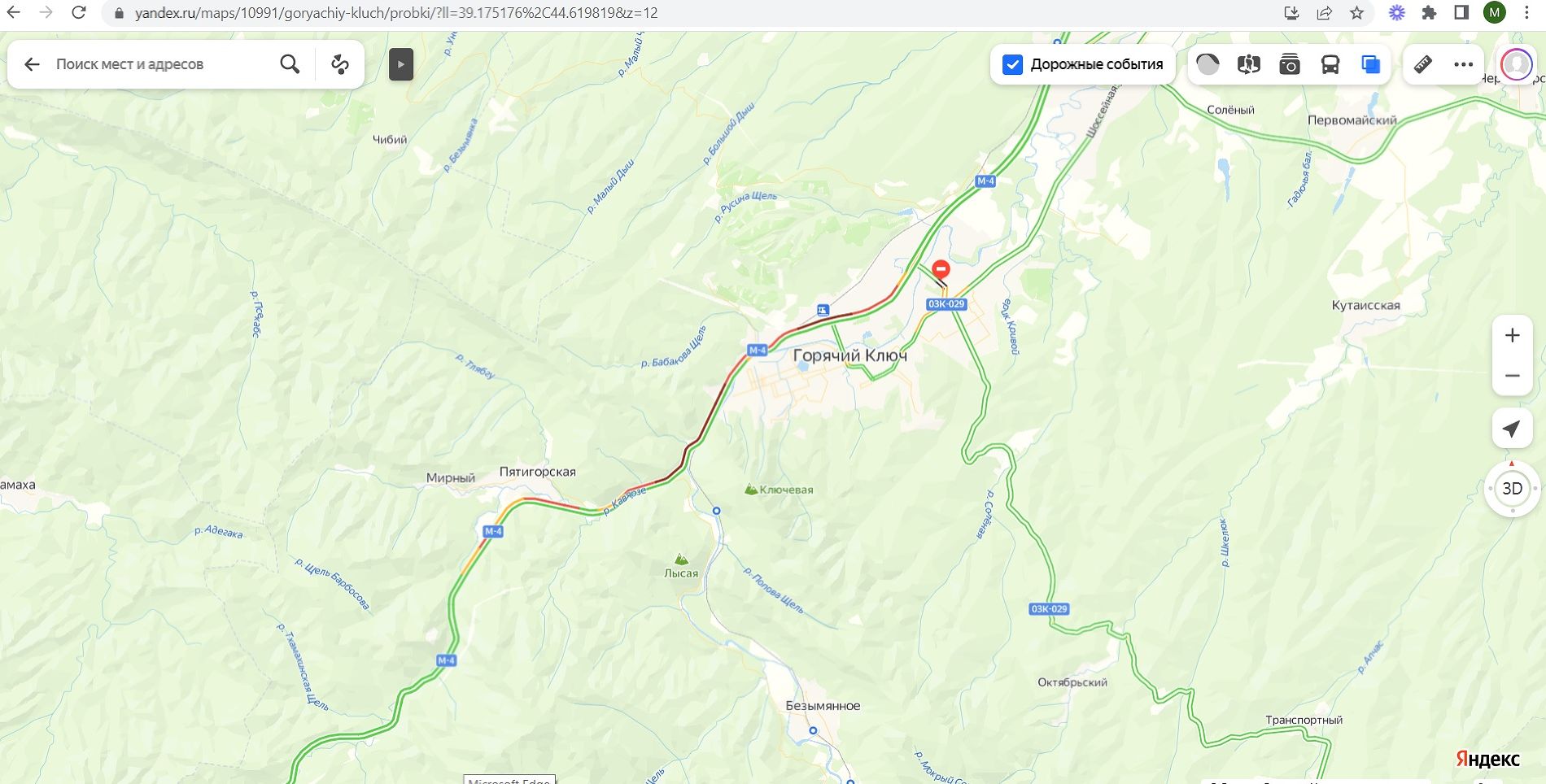Open the user profile avatar
This screenshot has width=1546, height=784.
click(1517, 64)
